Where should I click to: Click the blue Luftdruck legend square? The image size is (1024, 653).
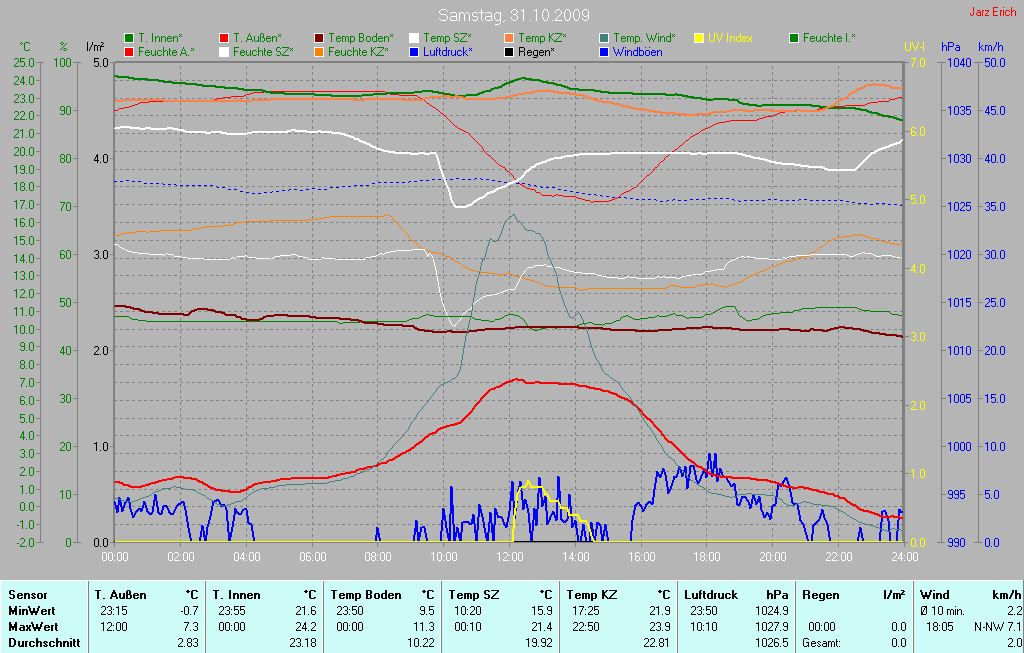[414, 51]
